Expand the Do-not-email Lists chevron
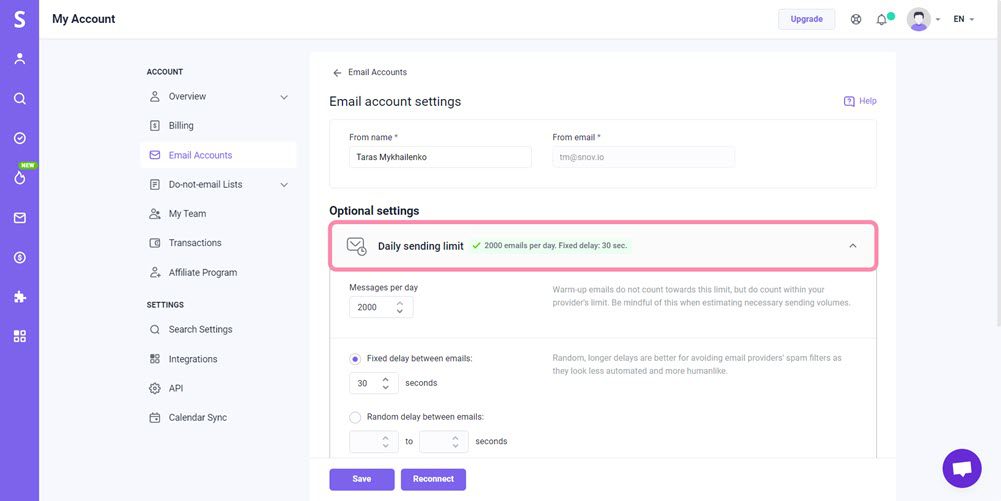This screenshot has height=501, width=1001. [x=284, y=185]
